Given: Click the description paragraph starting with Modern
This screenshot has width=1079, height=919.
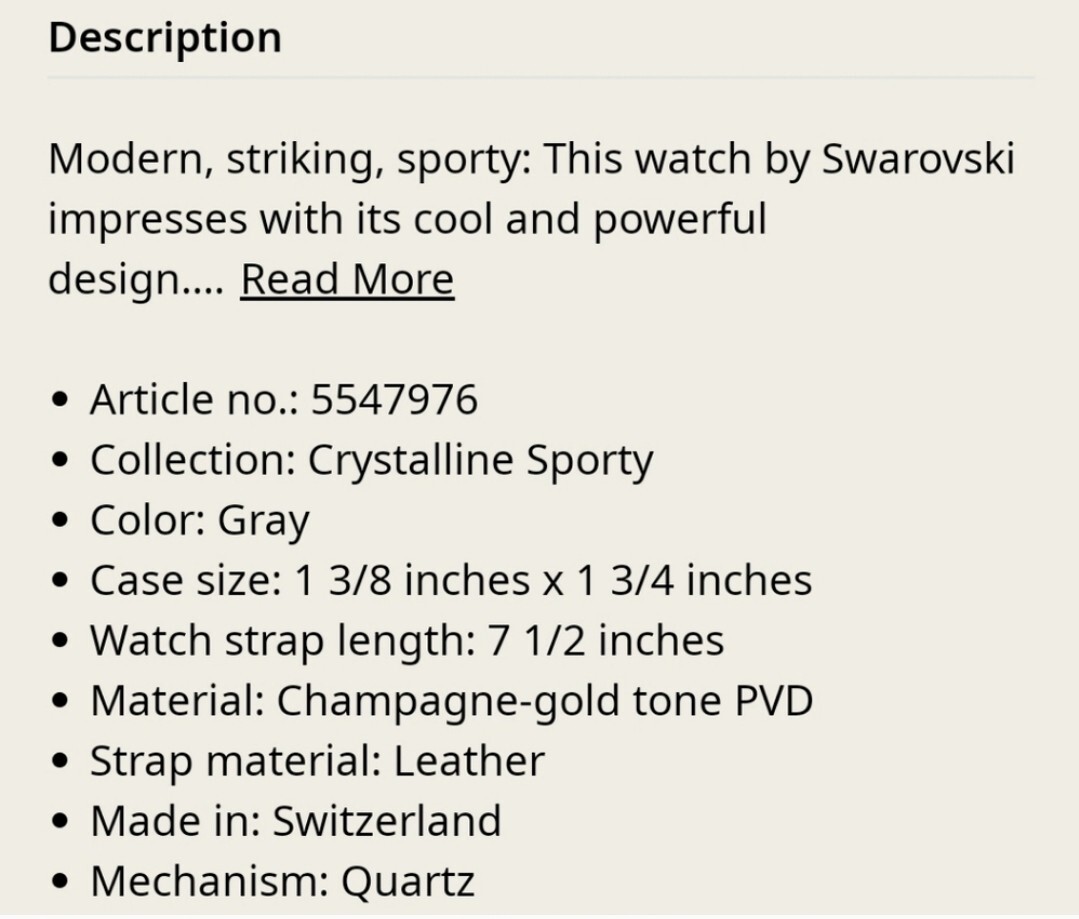Looking at the screenshot, I should 531,219.
